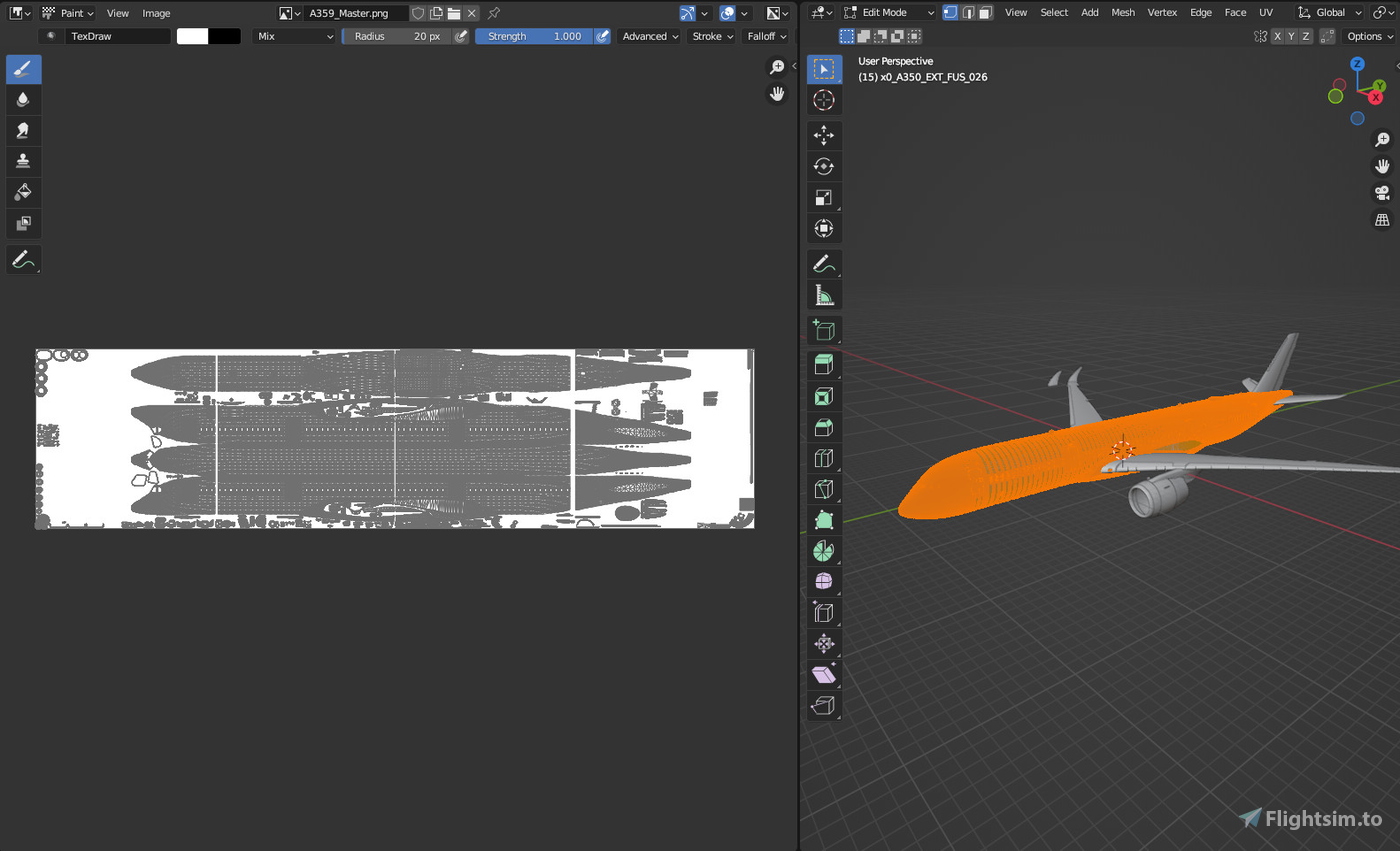Click the white brush color swatch

coord(190,36)
